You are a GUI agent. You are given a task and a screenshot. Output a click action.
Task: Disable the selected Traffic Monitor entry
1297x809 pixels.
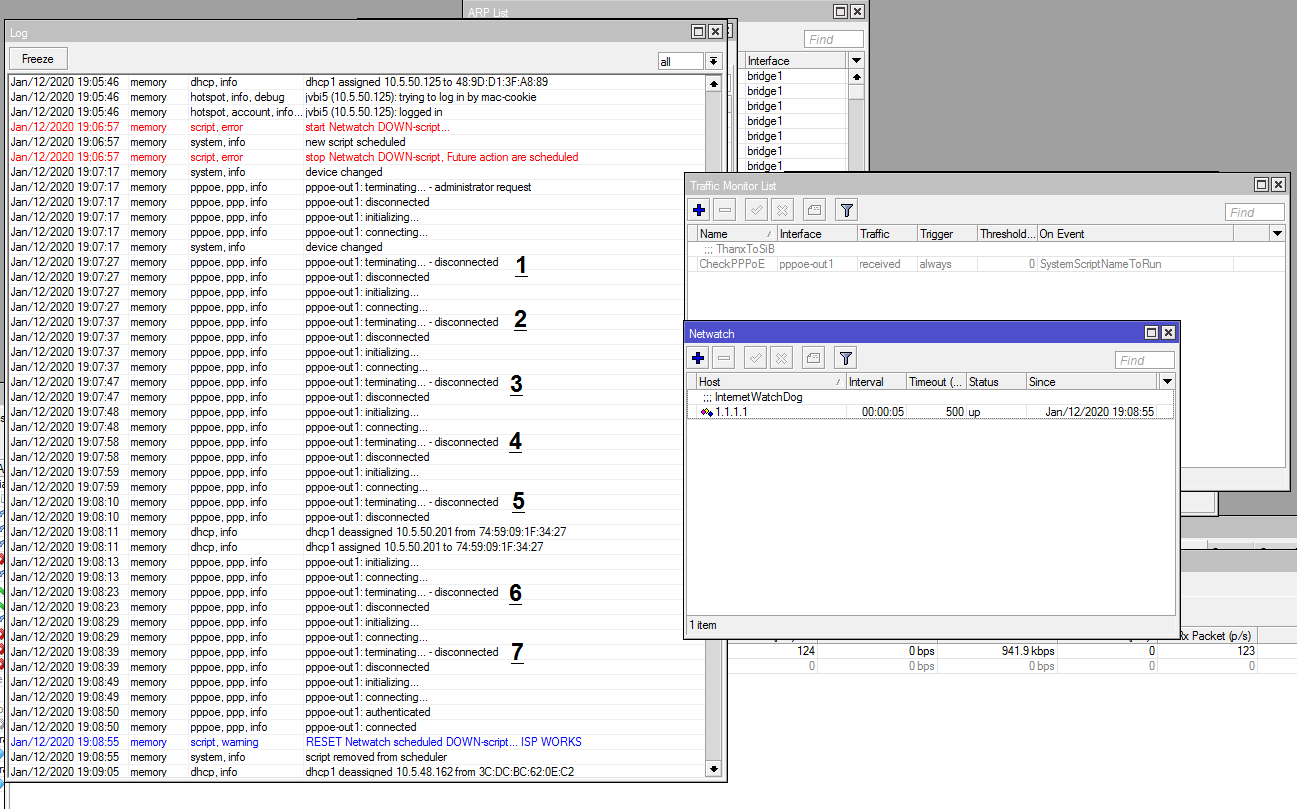(783, 210)
